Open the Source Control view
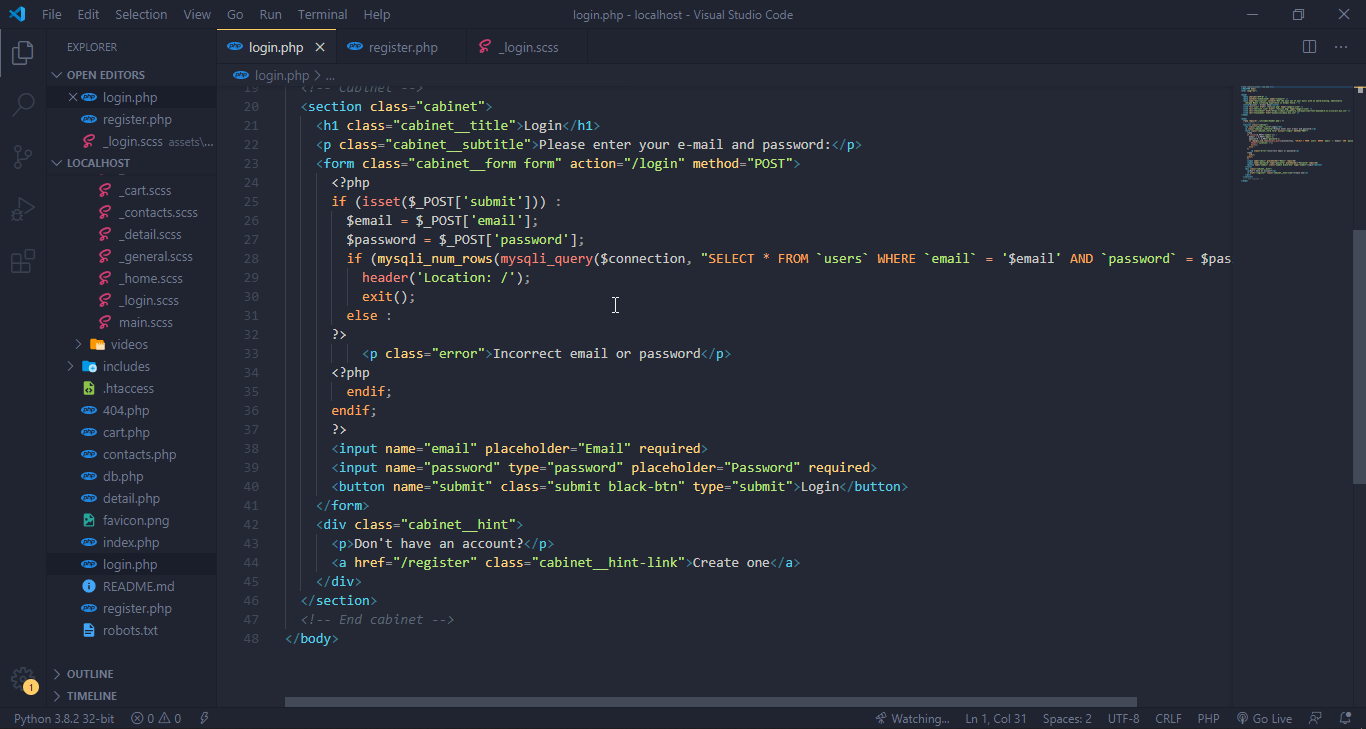 pos(22,156)
